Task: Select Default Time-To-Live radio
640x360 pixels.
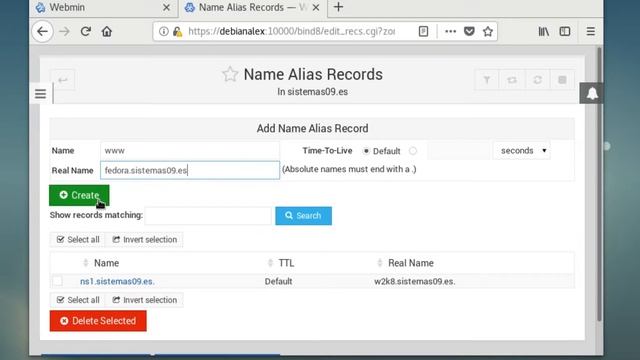Action: coord(366,151)
